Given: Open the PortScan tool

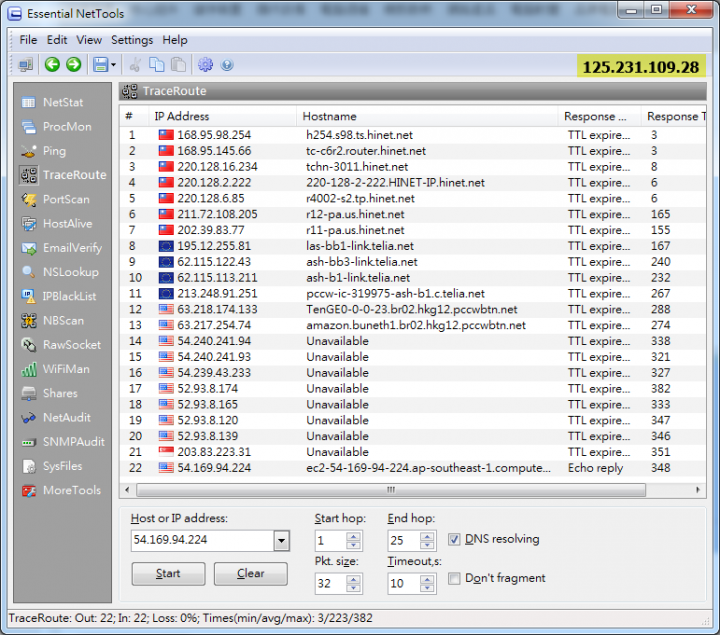Looking at the screenshot, I should pyautogui.click(x=55, y=199).
